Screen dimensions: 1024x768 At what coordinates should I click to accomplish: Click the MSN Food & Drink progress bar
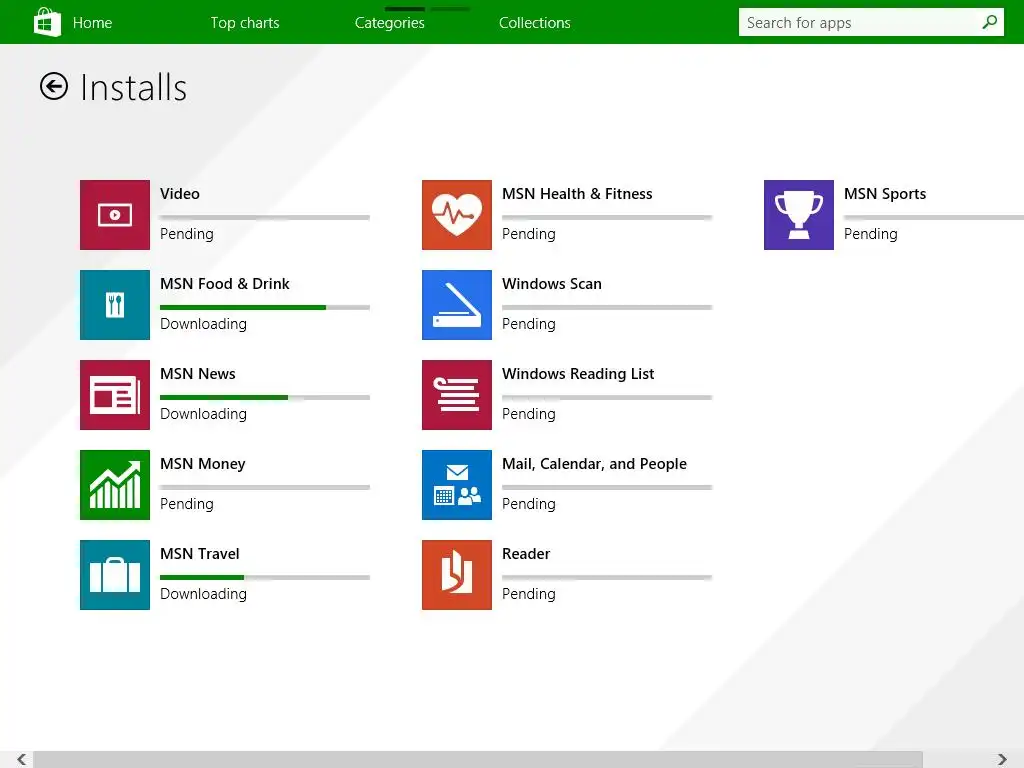click(x=265, y=308)
